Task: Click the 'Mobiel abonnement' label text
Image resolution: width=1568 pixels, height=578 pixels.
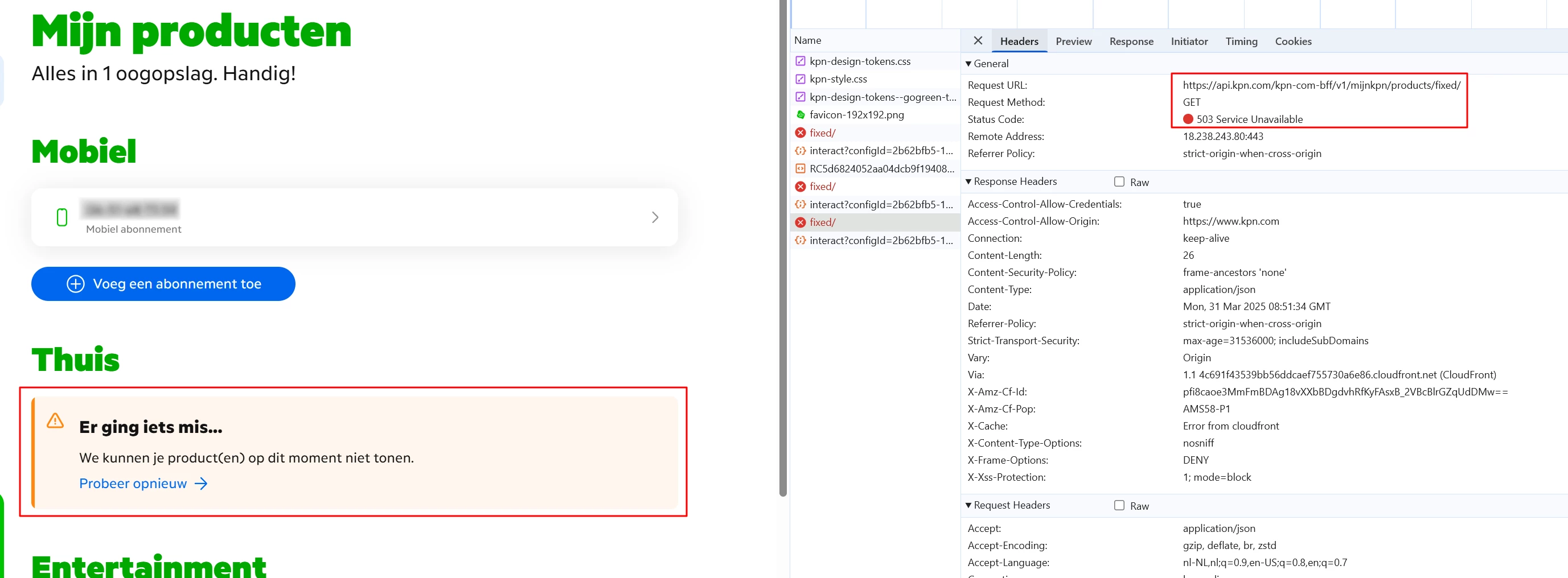Action: pyautogui.click(x=133, y=229)
